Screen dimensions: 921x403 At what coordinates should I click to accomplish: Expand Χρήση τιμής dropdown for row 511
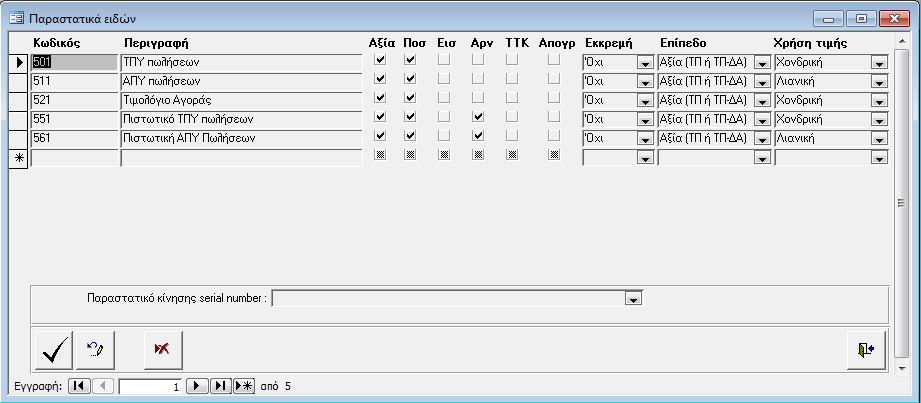pos(879,82)
